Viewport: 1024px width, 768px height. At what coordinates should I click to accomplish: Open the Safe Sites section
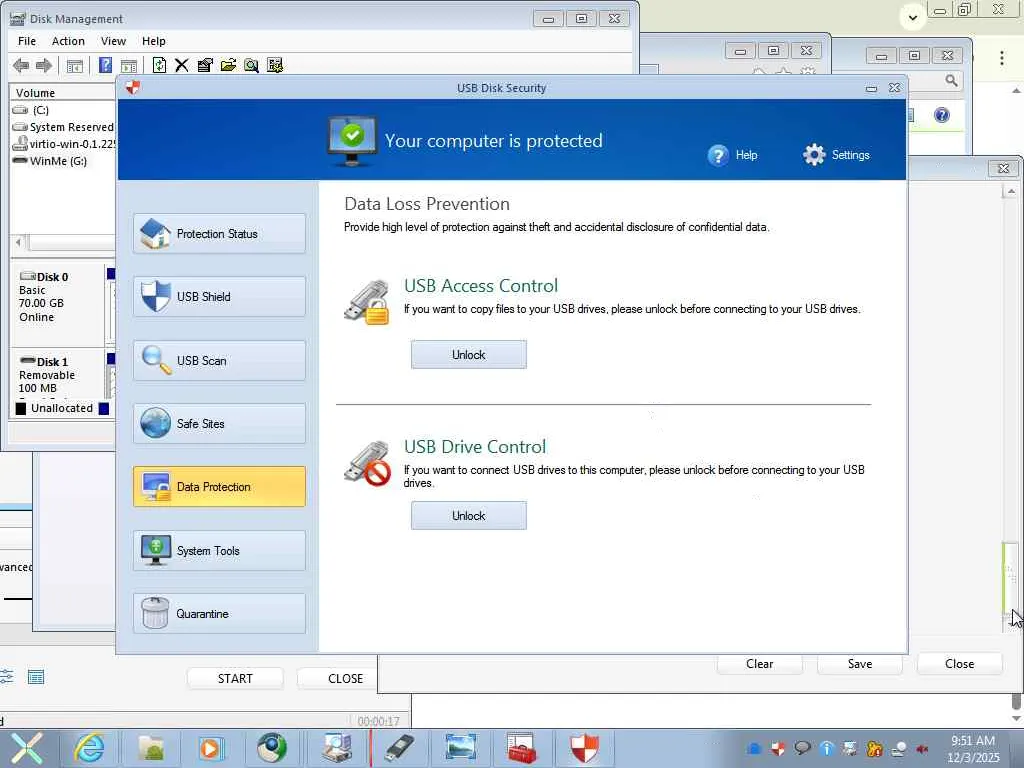[x=219, y=424]
